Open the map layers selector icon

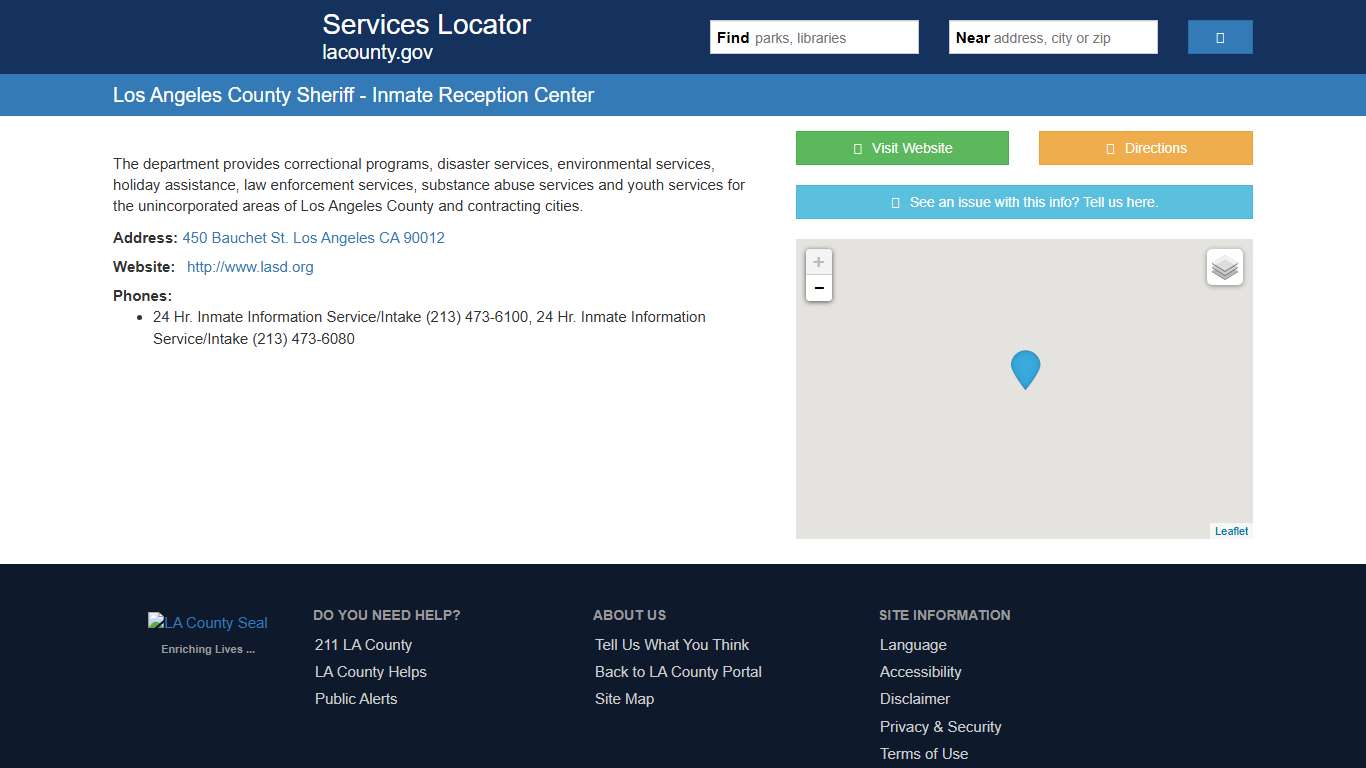coord(1224,267)
